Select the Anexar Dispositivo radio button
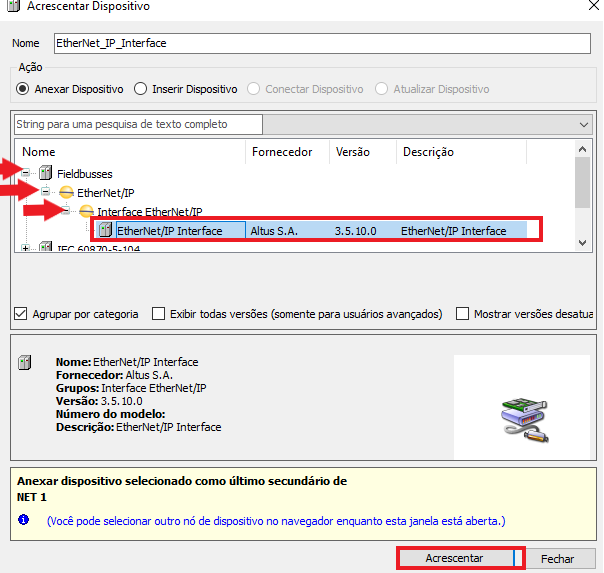The image size is (604, 573). point(24,89)
